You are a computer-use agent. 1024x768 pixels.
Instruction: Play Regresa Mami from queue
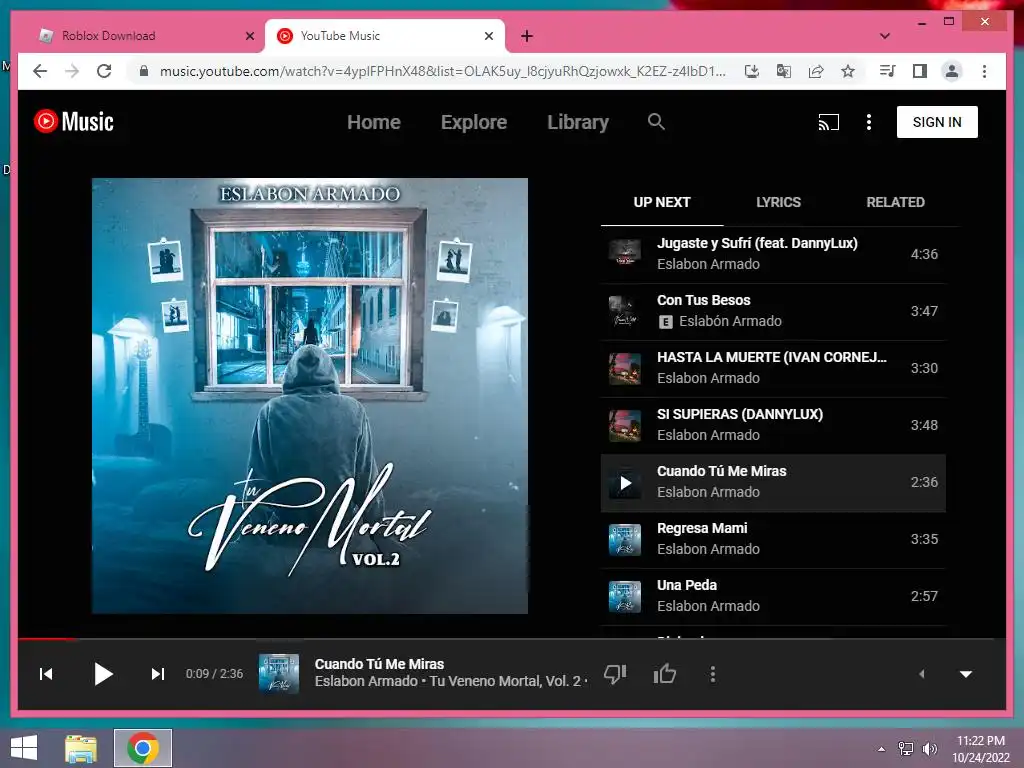tap(773, 539)
